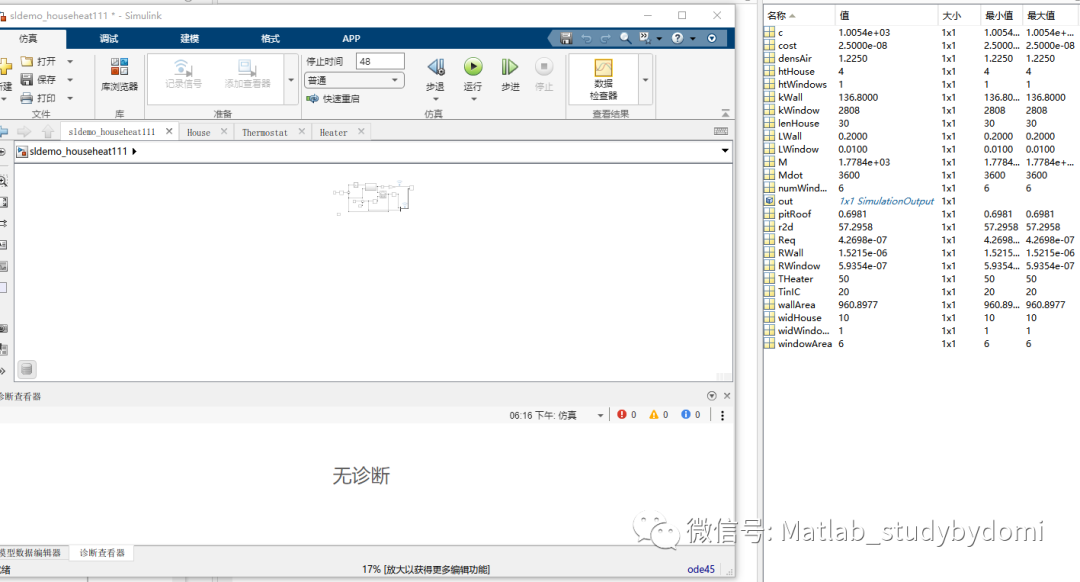Switch to the 仿真 ribbon tab
This screenshot has width=1080, height=582.
click(x=28, y=39)
